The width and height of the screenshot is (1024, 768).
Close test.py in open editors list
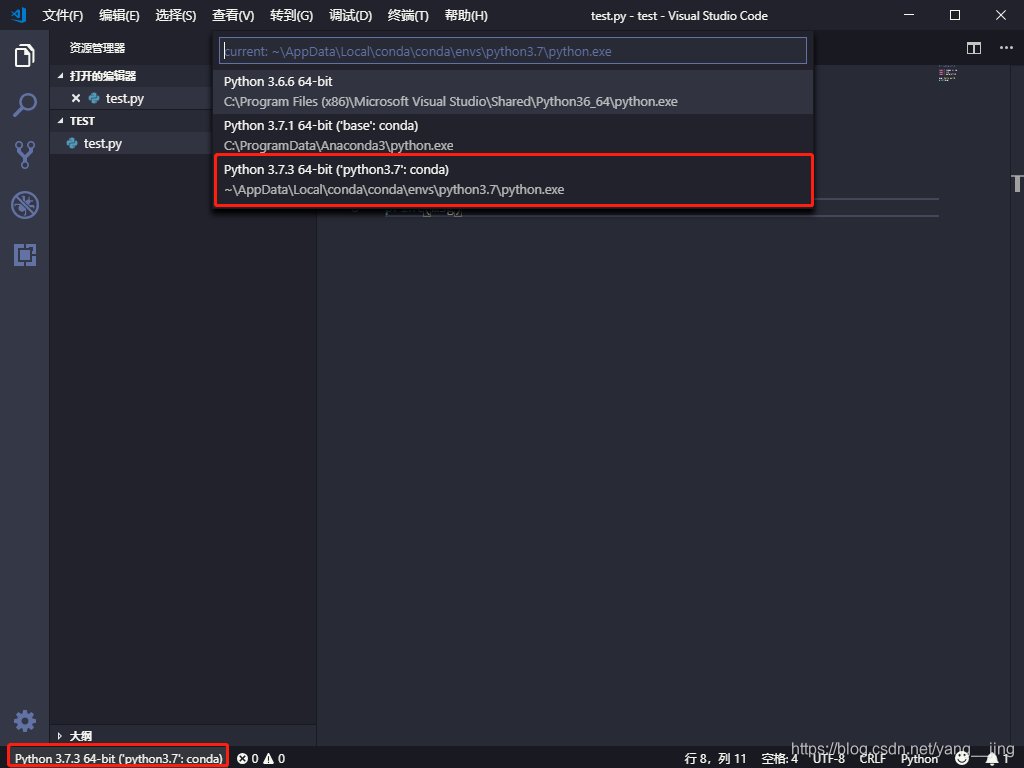[76, 98]
